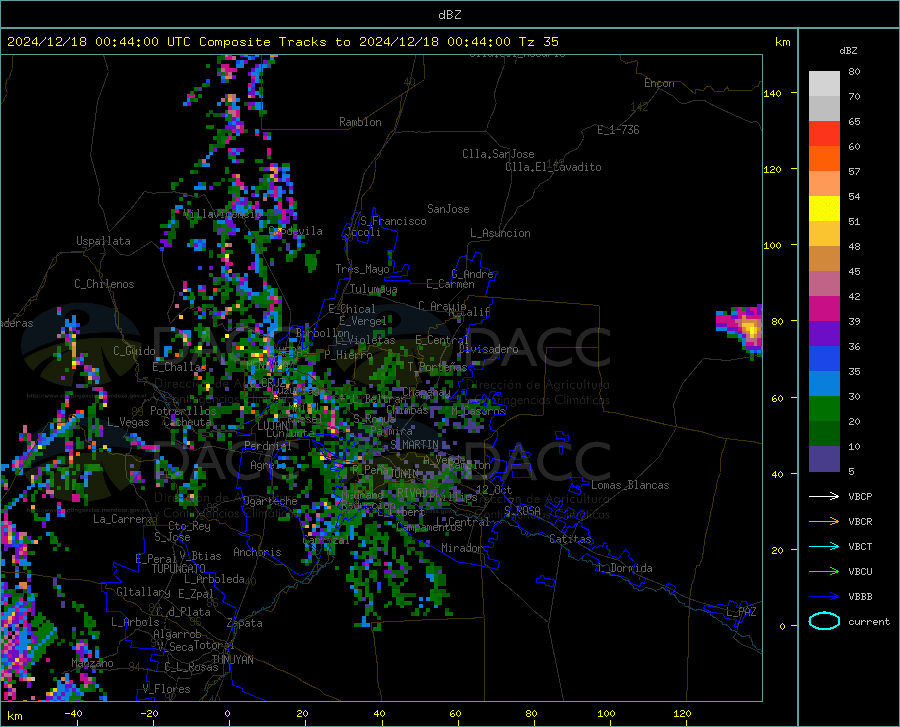This screenshot has width=900, height=727.
Task: Select the bright green 20 dBZ swatch
Action: click(824, 409)
